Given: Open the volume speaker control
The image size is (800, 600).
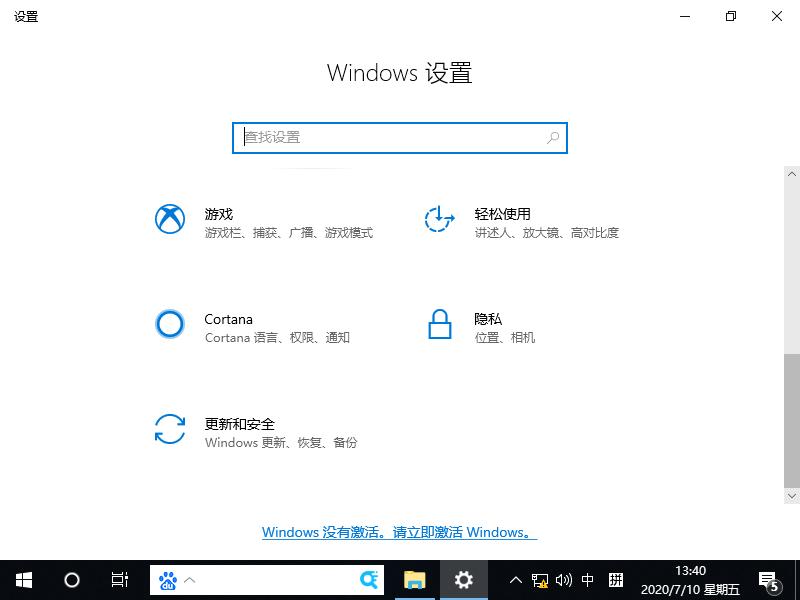Looking at the screenshot, I should coord(562,580).
